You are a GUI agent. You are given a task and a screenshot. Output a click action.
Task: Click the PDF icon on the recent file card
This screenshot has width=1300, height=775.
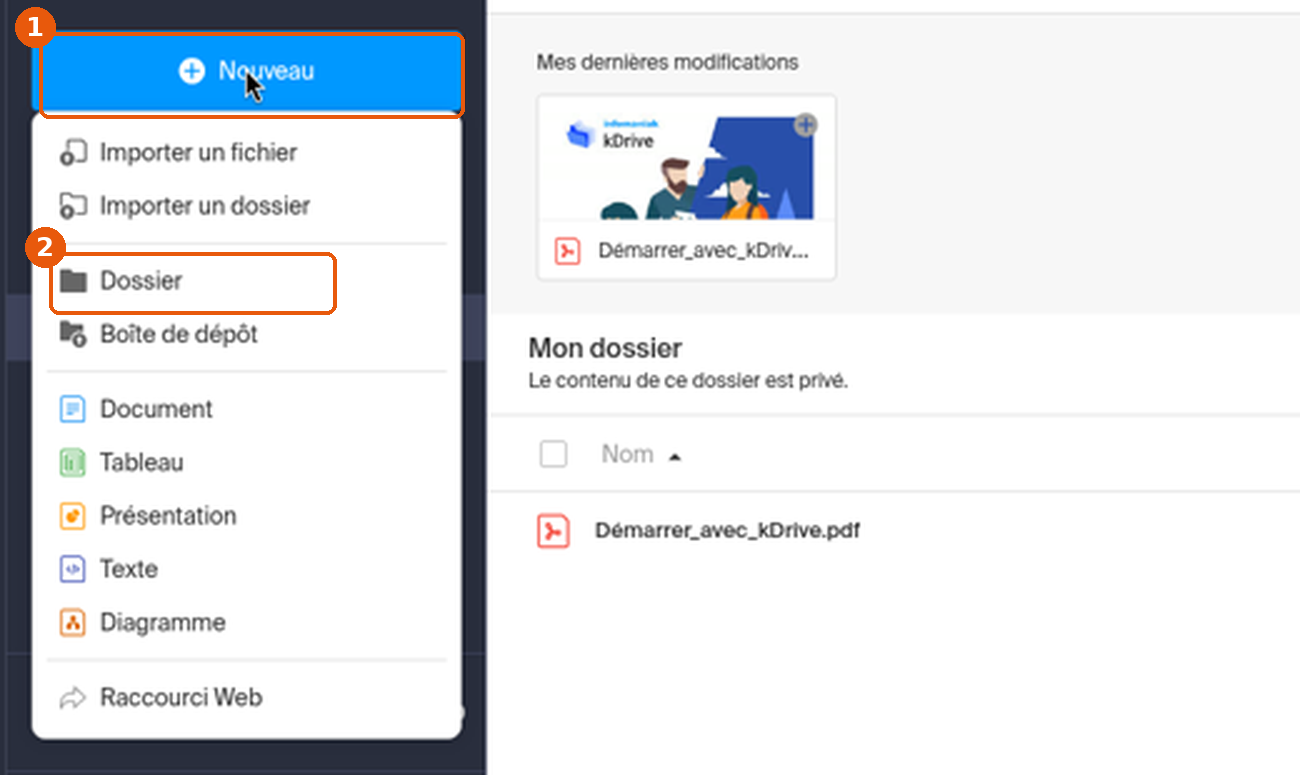567,250
